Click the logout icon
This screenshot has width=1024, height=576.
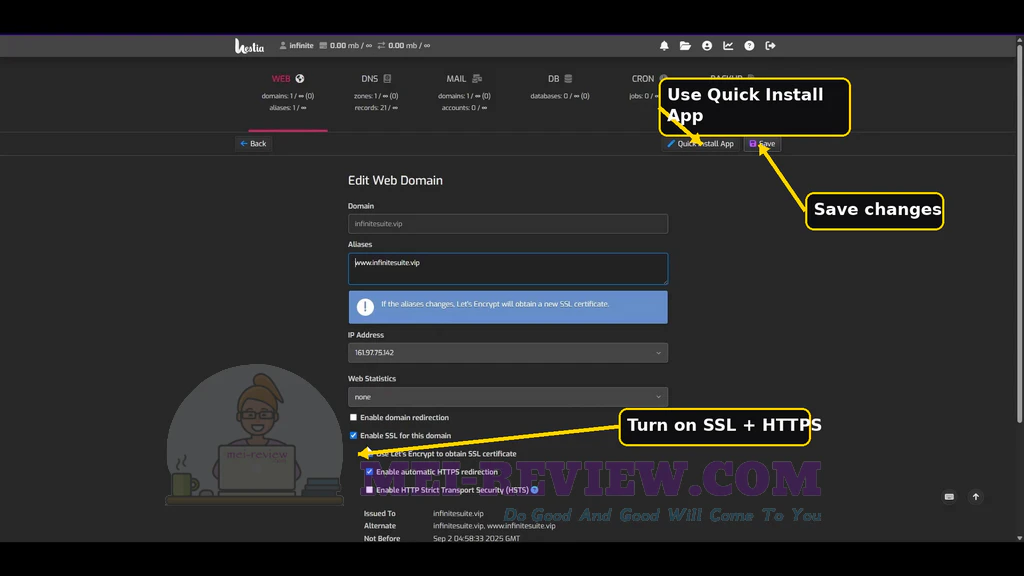click(x=771, y=46)
